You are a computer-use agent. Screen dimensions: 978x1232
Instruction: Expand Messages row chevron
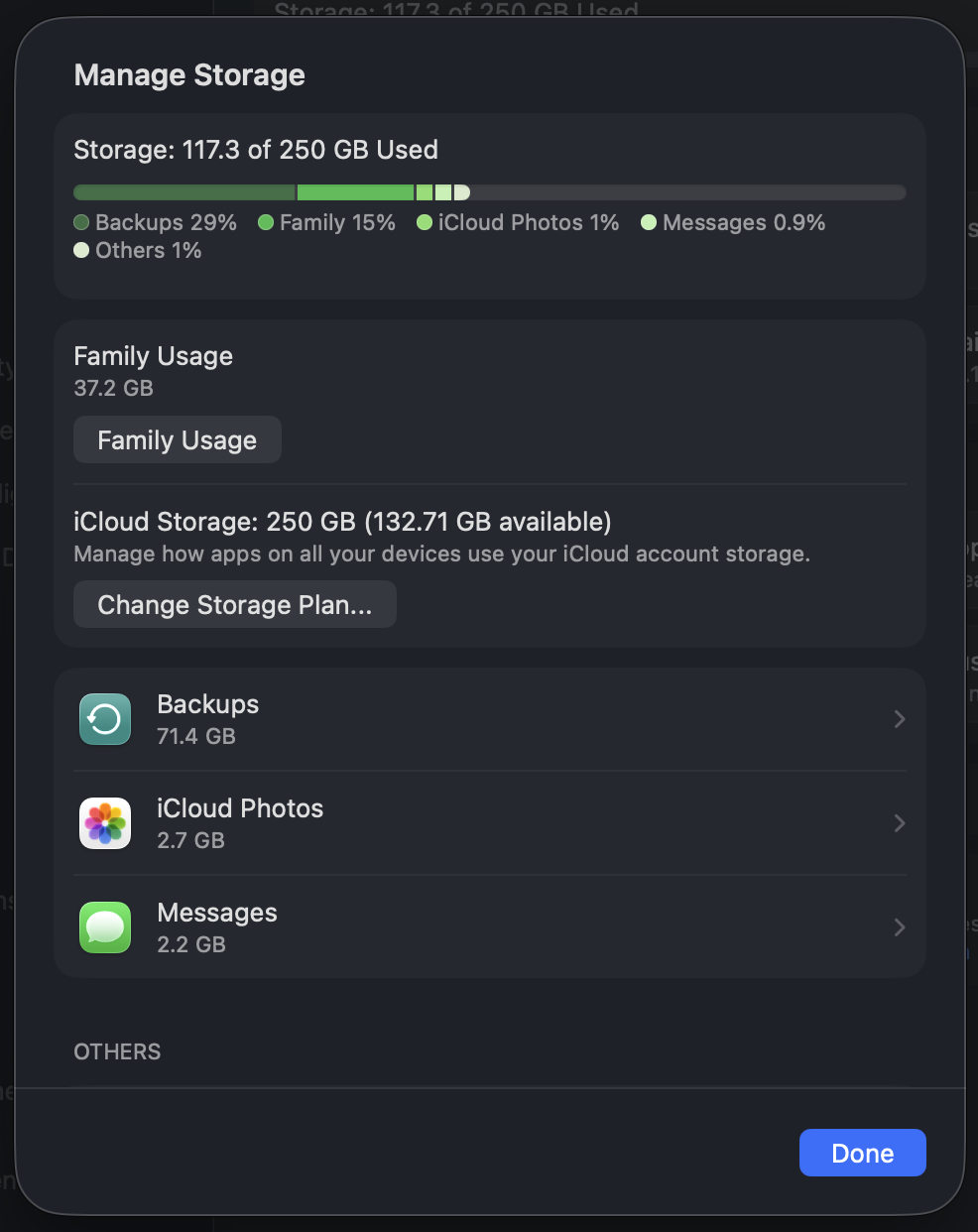(x=899, y=927)
